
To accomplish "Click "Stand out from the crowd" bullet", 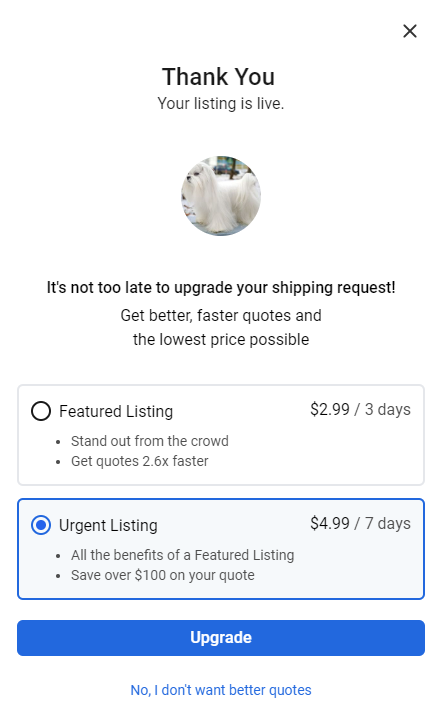I will click(x=150, y=441).
